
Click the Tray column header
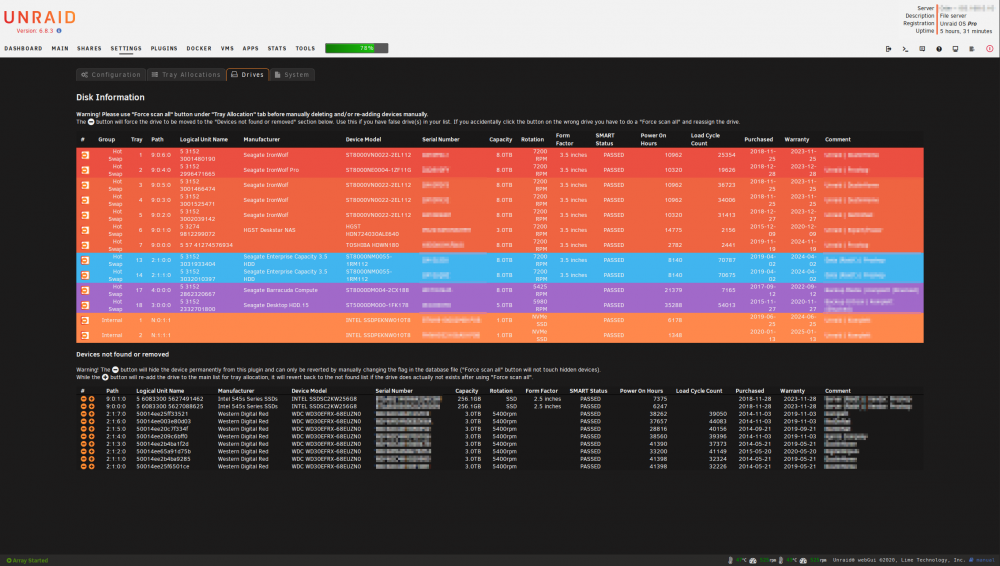pyautogui.click(x=136, y=140)
